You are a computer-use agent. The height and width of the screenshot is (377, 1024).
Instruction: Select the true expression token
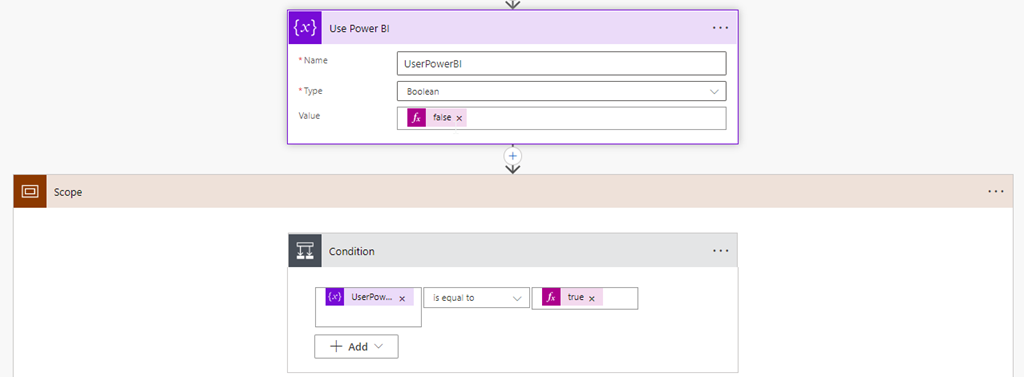572,297
